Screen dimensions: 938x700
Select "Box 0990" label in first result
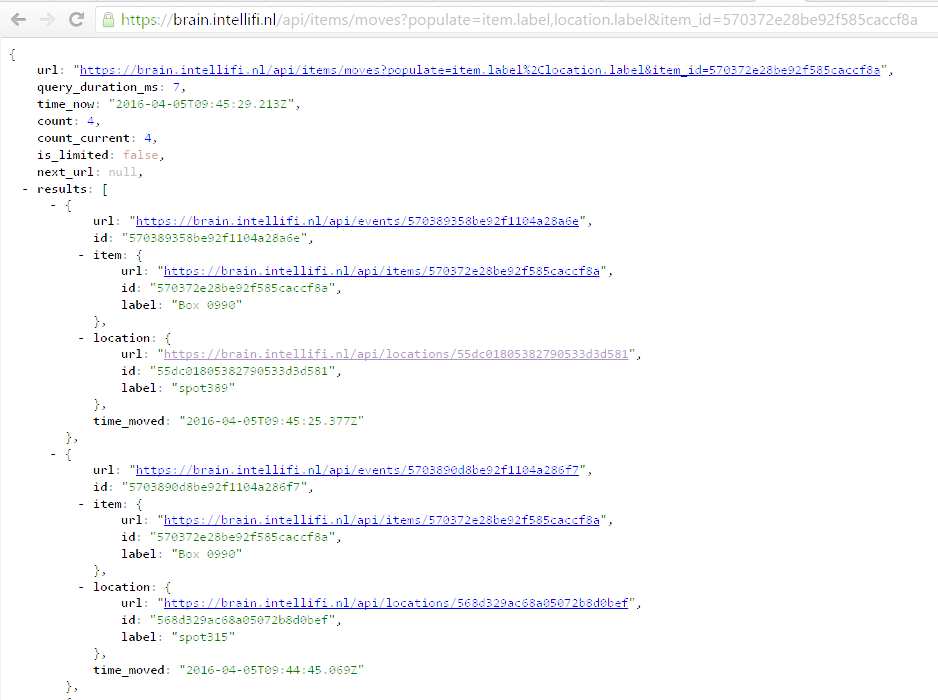(x=207, y=305)
